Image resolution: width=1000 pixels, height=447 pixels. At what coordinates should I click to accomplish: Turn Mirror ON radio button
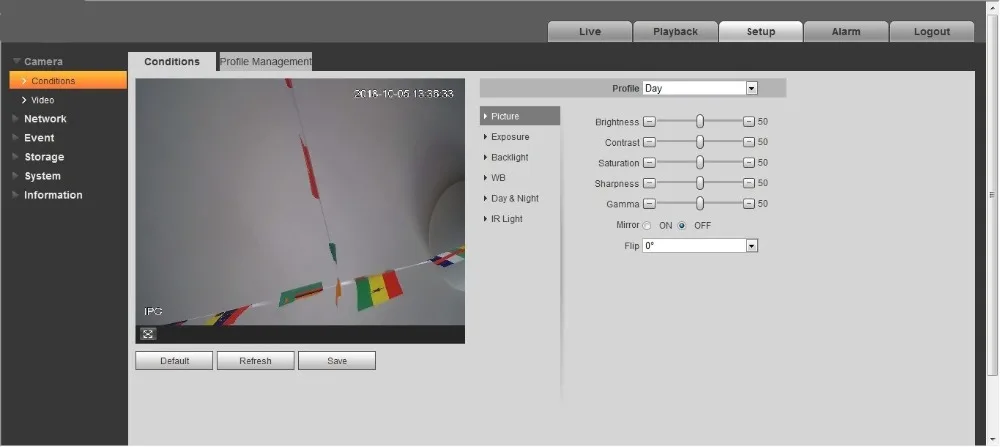(x=647, y=226)
